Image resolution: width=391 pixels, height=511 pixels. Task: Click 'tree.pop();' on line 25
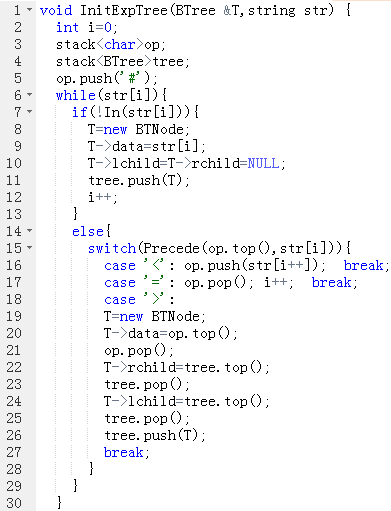tap(147, 418)
